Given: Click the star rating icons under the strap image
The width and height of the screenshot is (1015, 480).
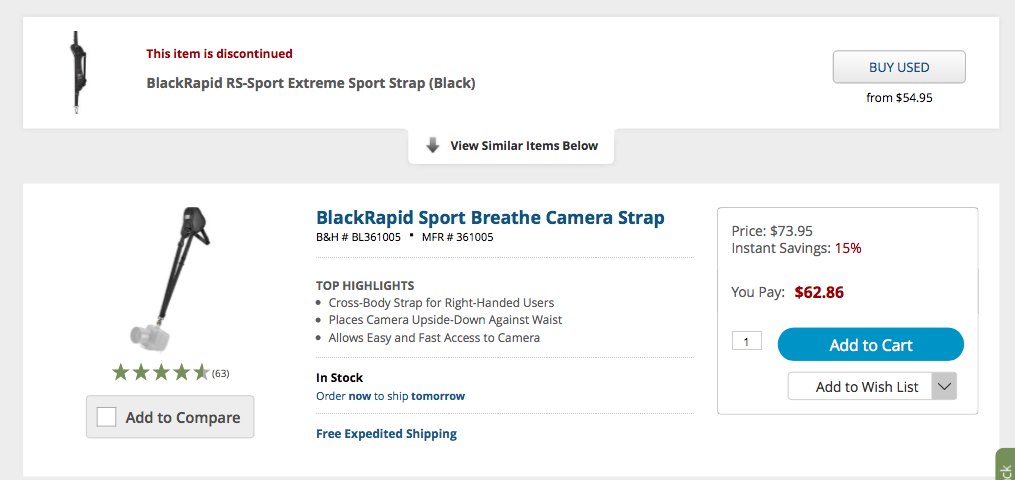Looking at the screenshot, I should pos(160,372).
